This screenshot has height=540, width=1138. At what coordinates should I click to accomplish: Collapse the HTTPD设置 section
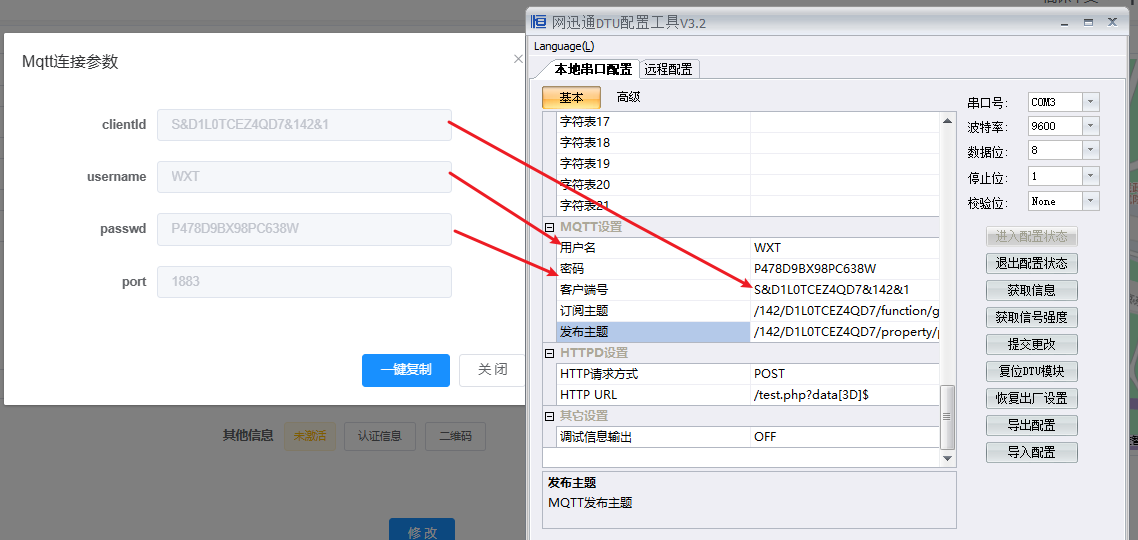[549, 353]
